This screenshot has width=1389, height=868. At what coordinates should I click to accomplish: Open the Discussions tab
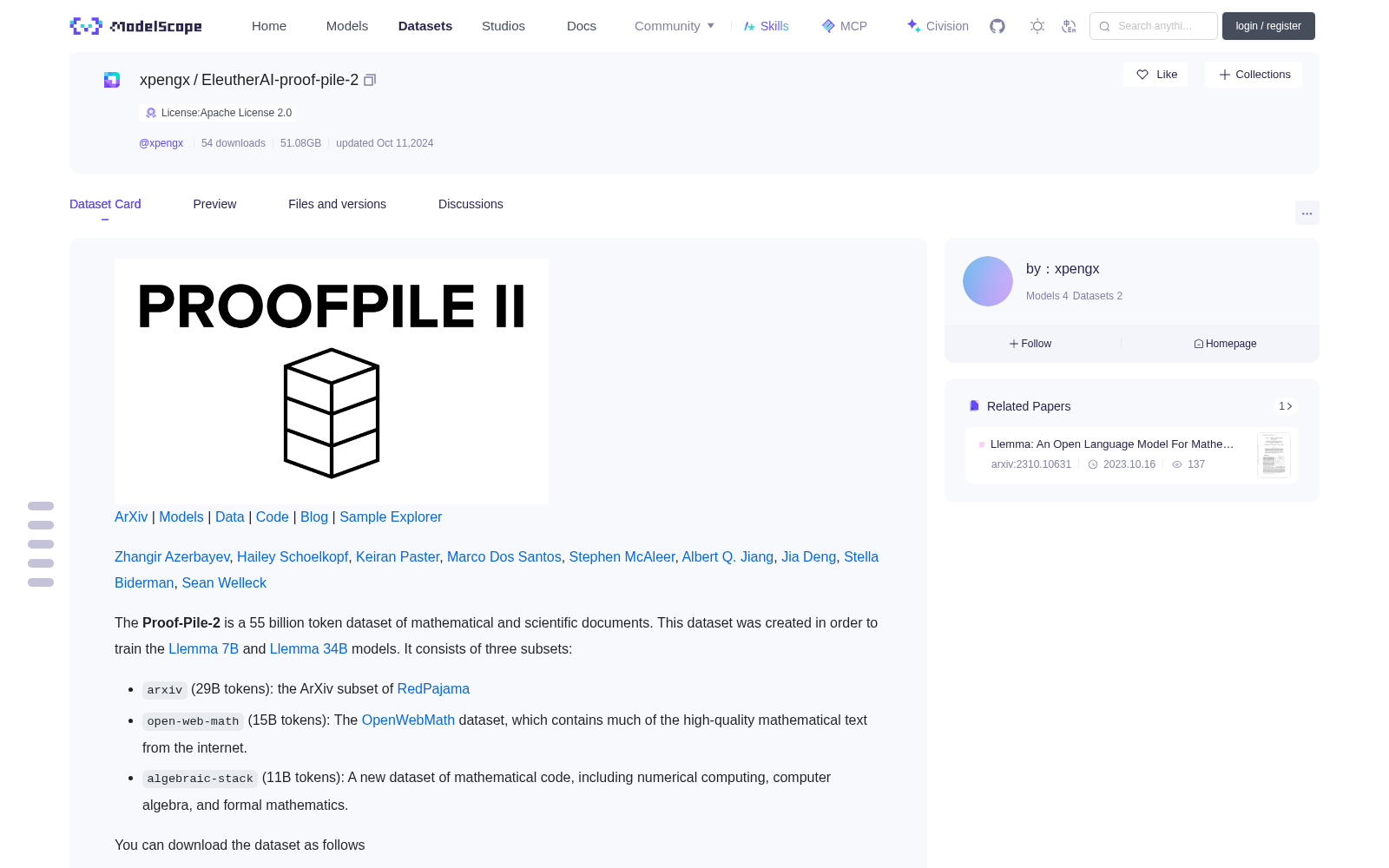471,204
